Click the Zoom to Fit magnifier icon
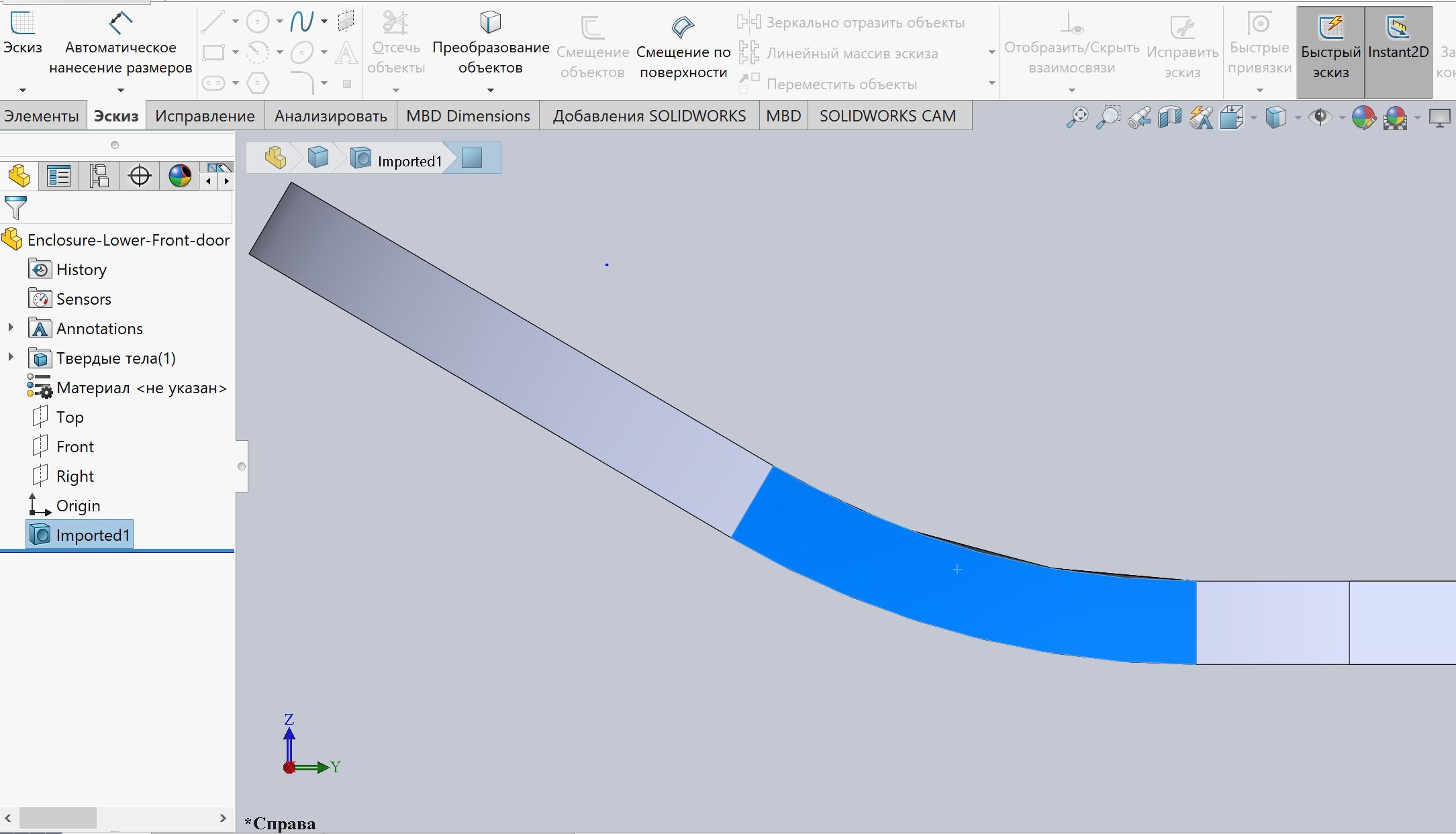The image size is (1456, 834). click(1077, 117)
